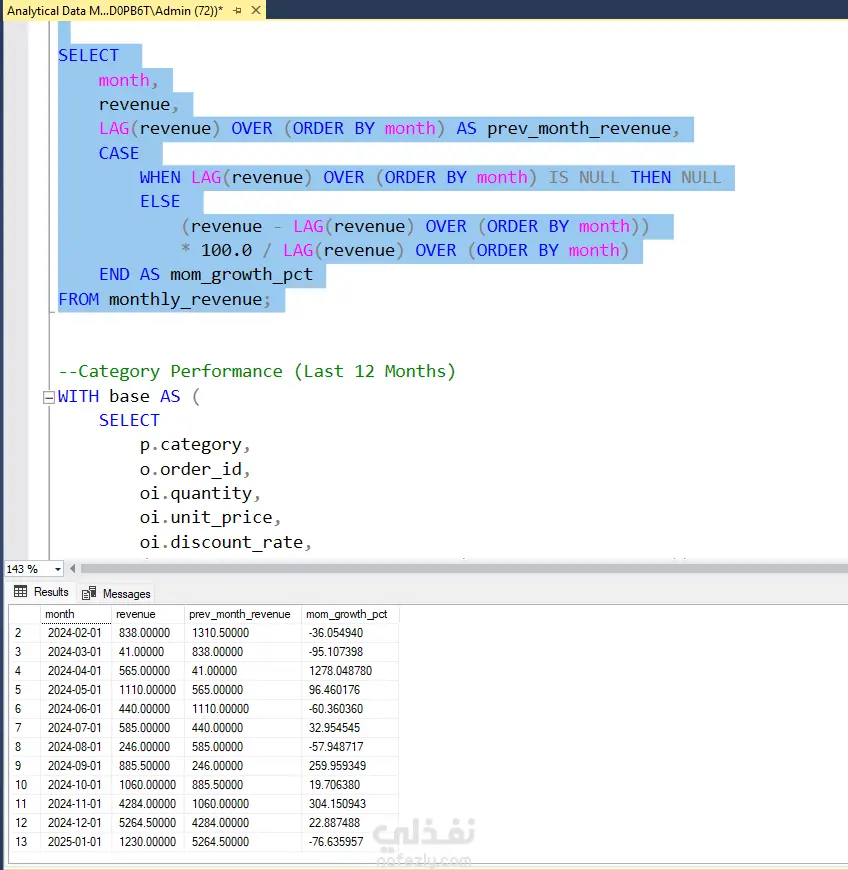
Task: Select result row number 7
Action: 24,728
